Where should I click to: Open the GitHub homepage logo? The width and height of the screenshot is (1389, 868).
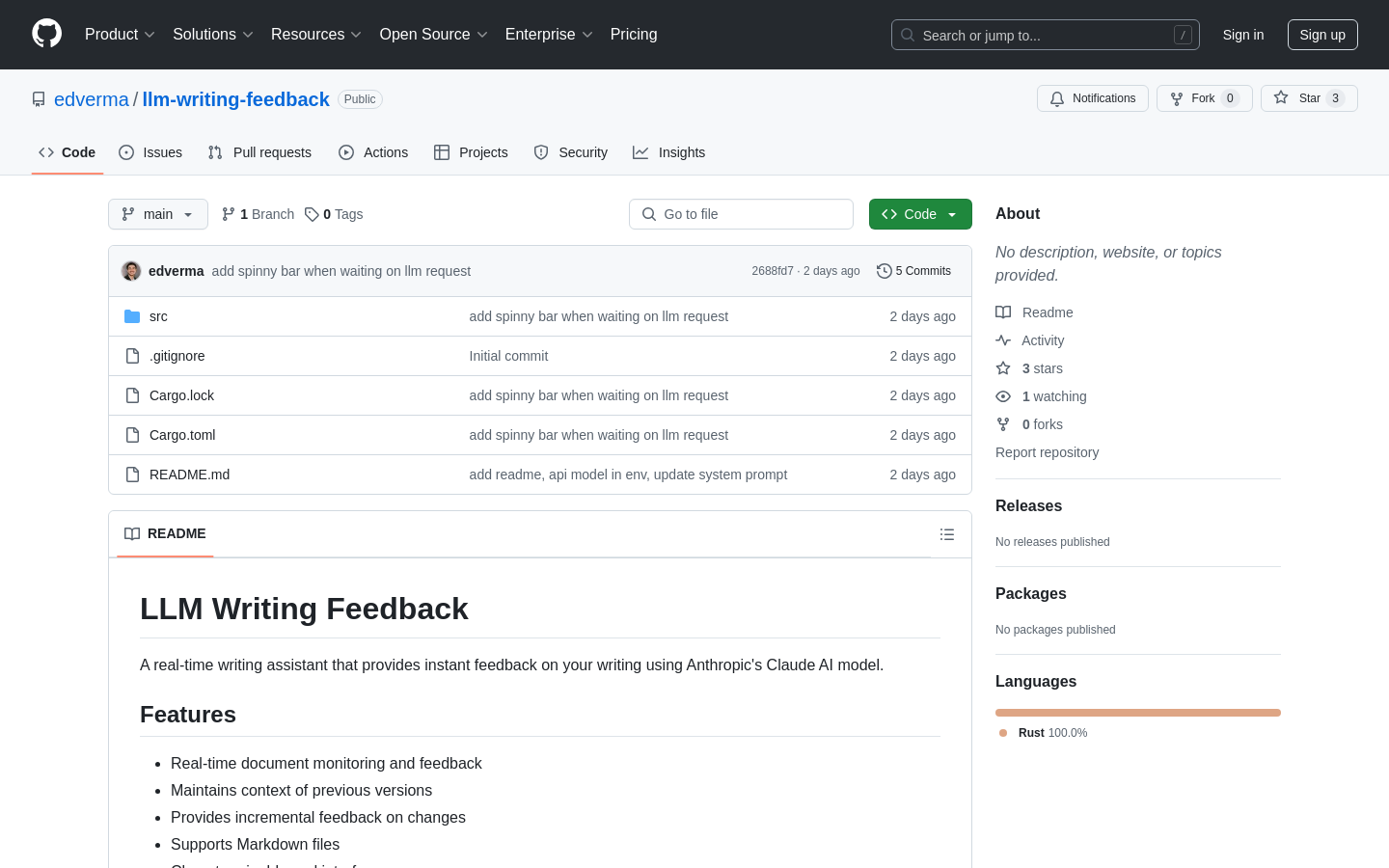46,34
